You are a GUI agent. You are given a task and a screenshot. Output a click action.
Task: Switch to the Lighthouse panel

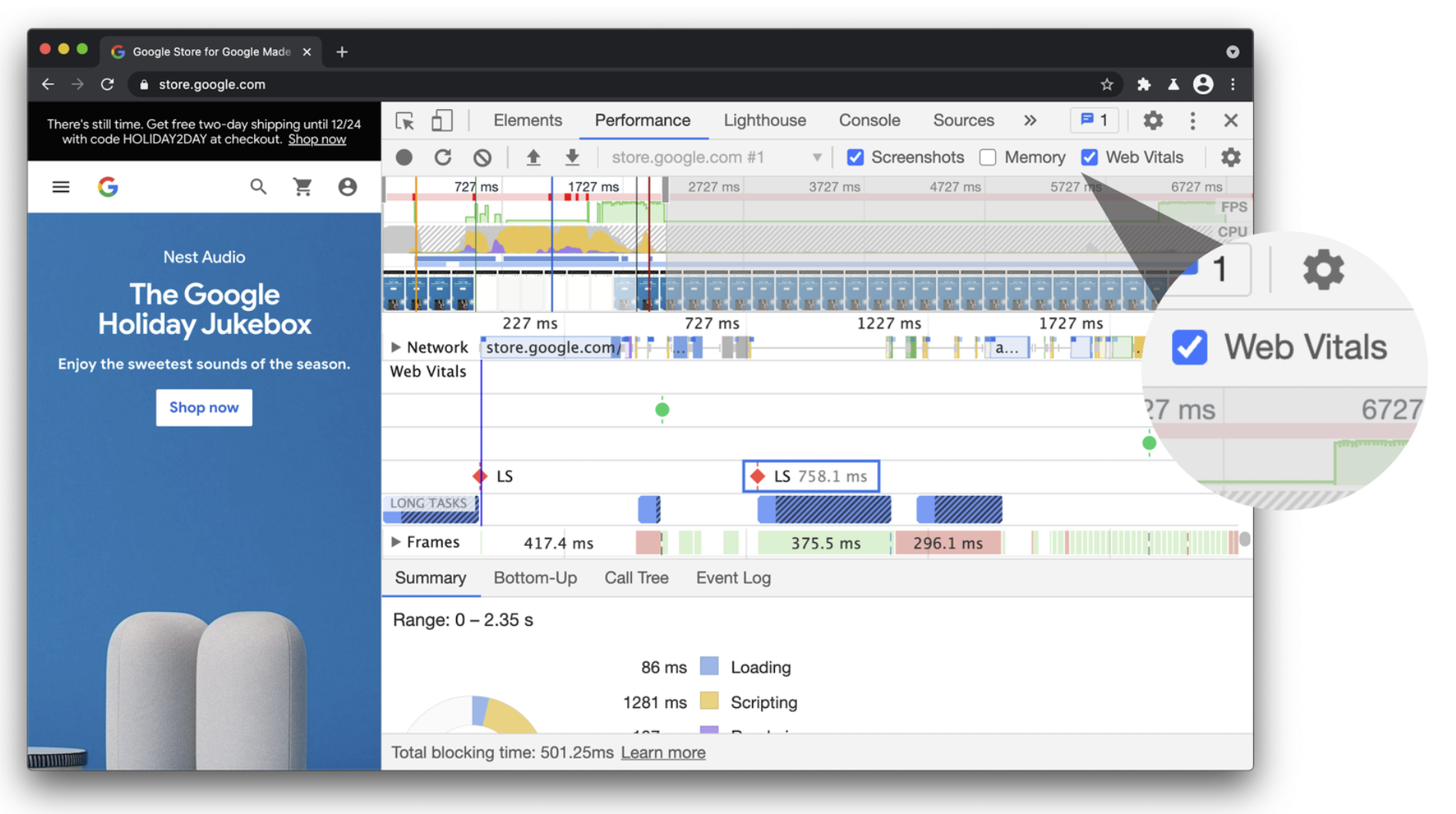(764, 121)
